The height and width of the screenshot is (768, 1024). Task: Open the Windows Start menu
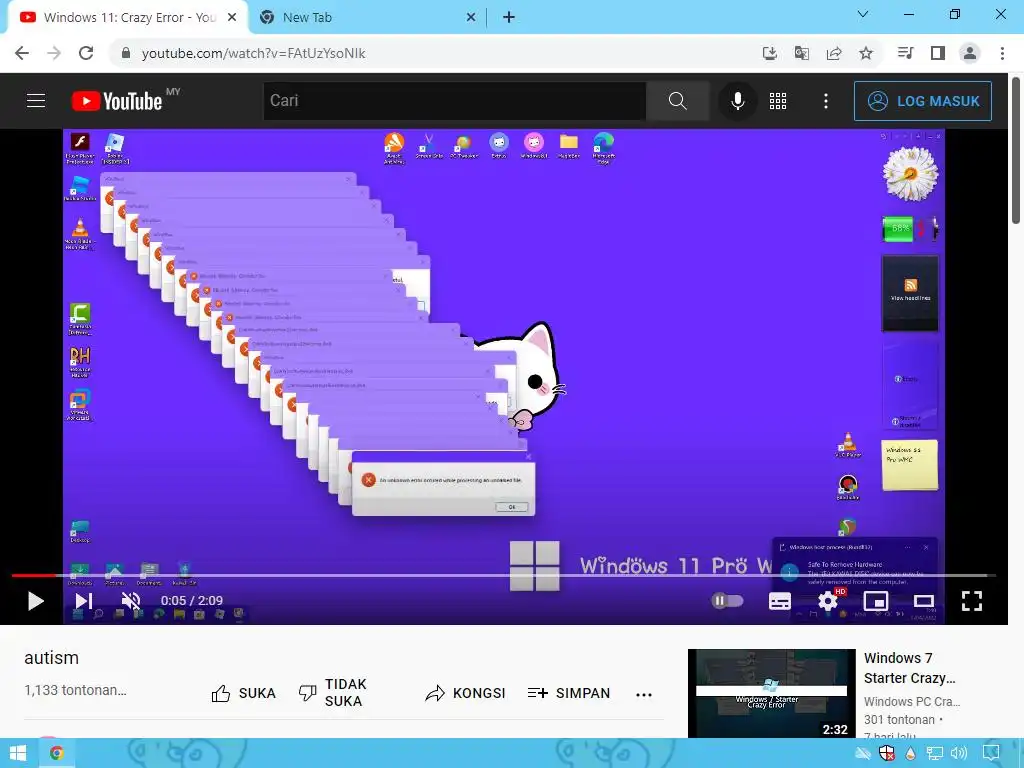click(x=18, y=753)
